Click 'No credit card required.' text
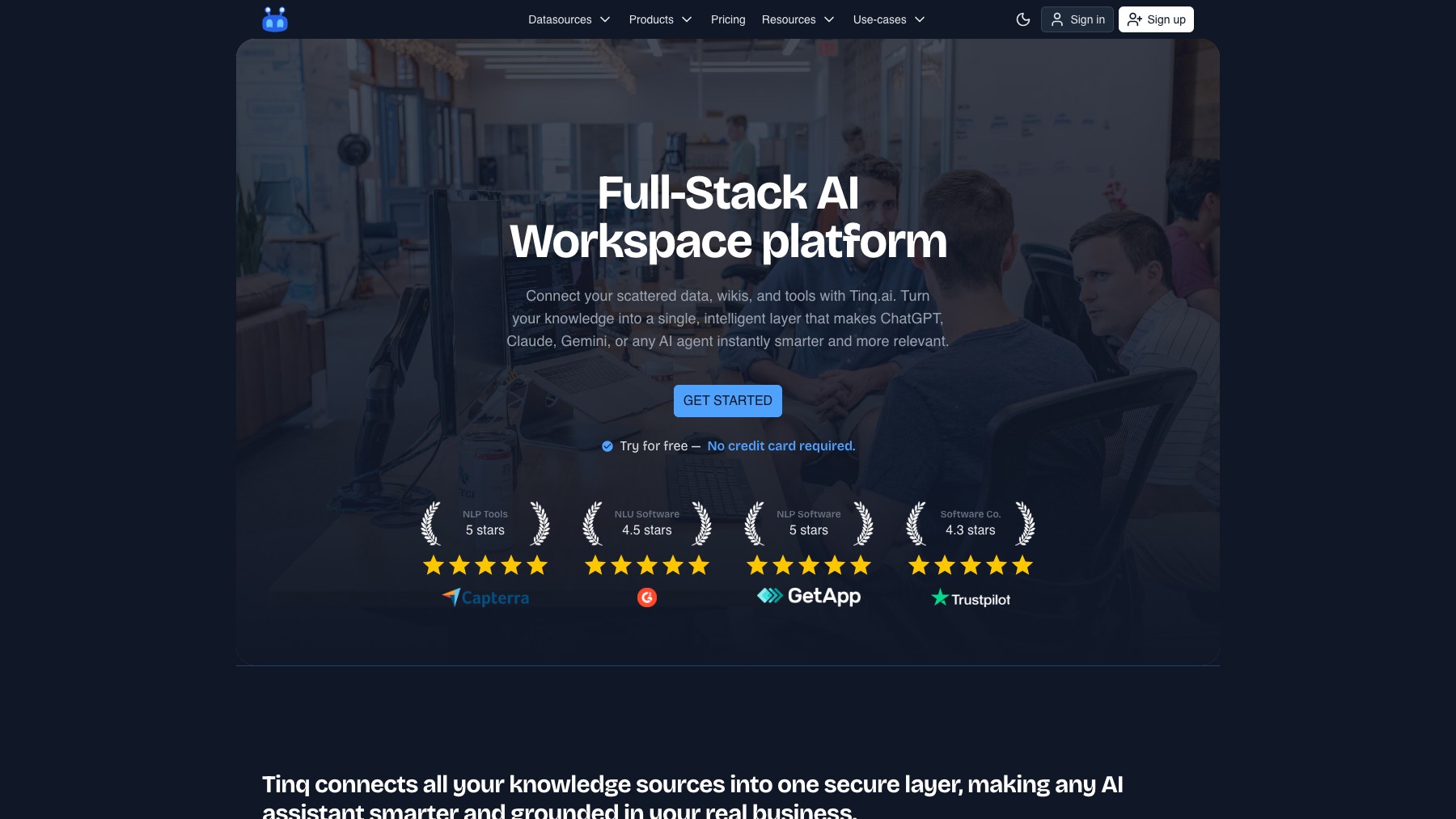This screenshot has height=819, width=1456. pos(781,446)
